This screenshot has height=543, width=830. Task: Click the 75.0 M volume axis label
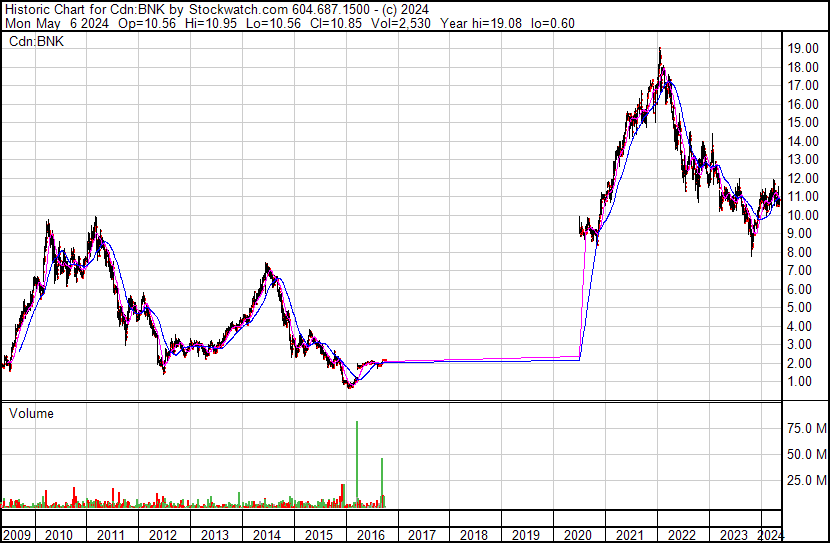(807, 428)
